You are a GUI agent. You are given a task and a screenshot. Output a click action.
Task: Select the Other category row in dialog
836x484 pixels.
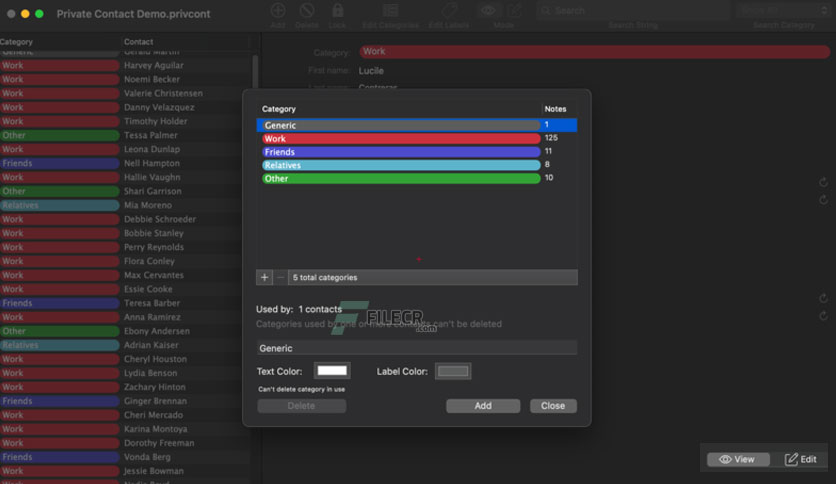click(x=416, y=179)
